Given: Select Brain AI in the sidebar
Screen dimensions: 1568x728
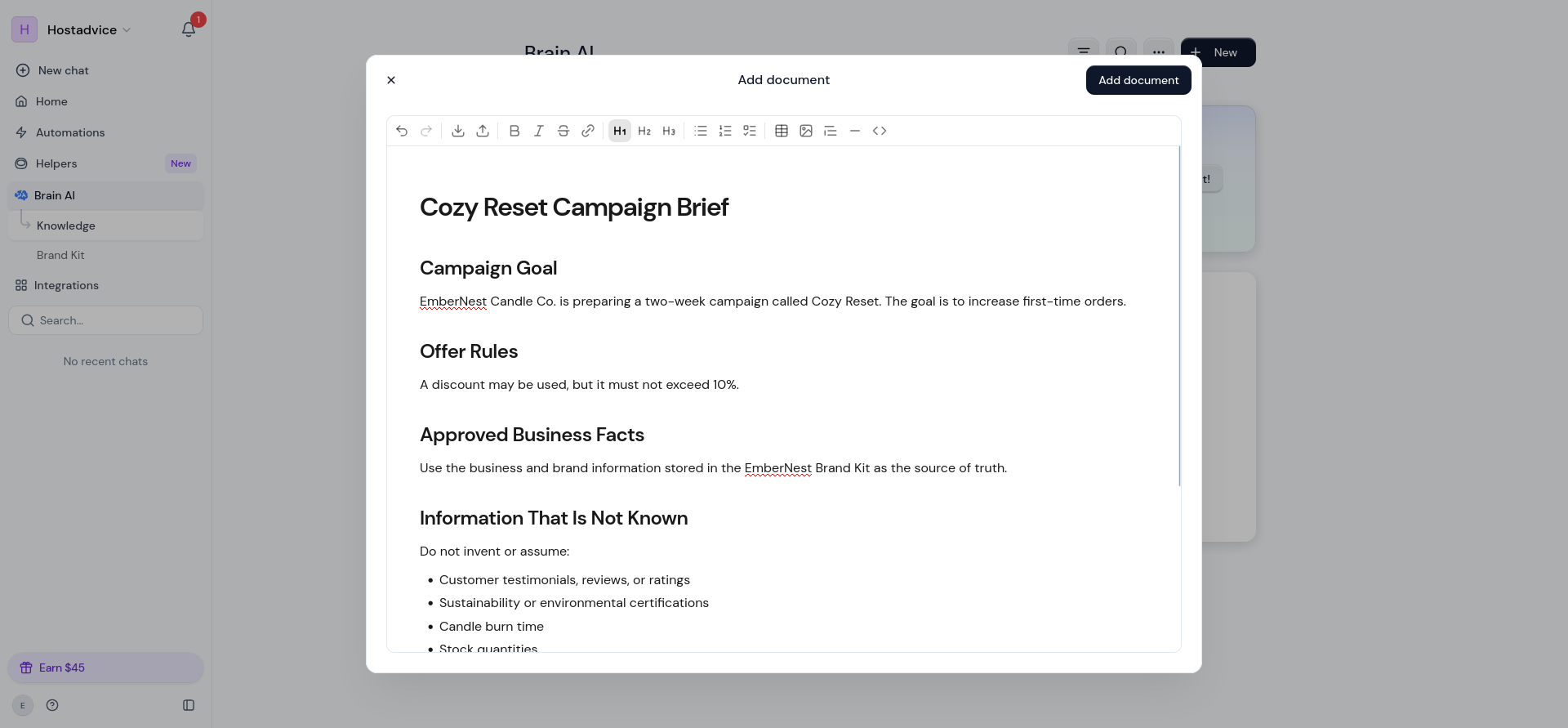Looking at the screenshot, I should click(105, 195).
